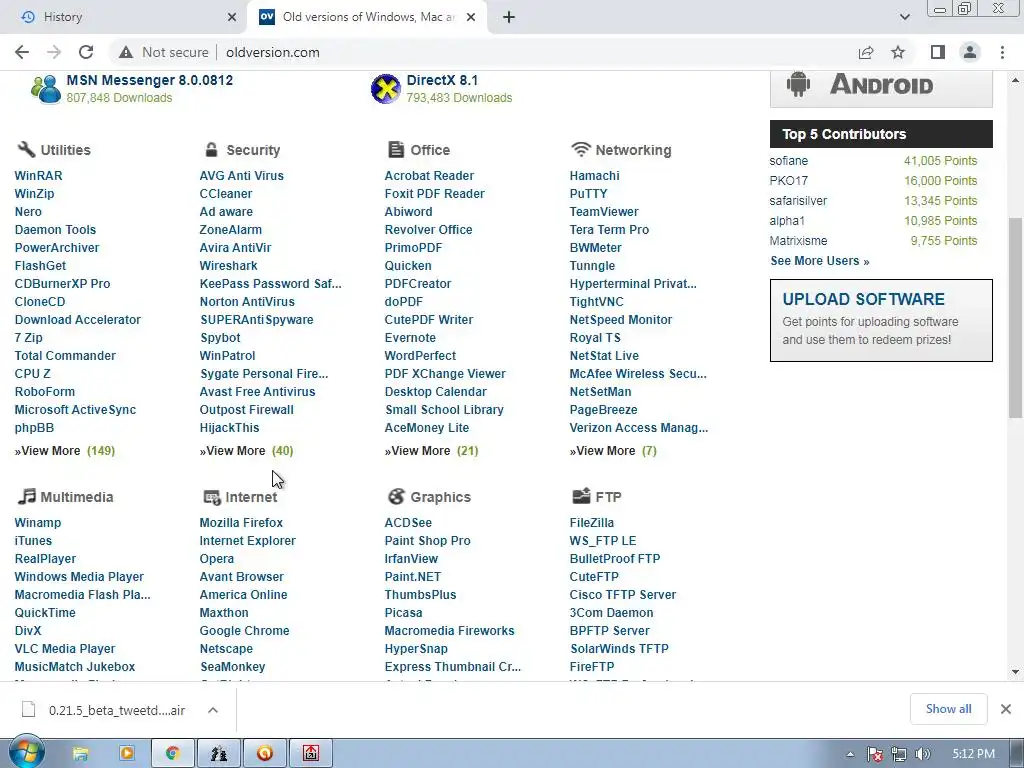Click the Utilities wrench icon
1024x768 pixels.
pos(26,150)
